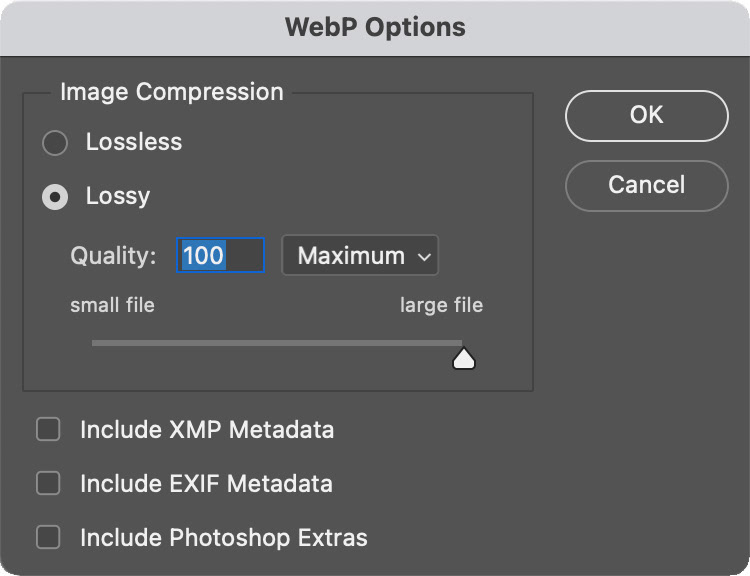Screen dimensions: 750x576
Task: Click the middle of the quality slider track
Action: coord(277,343)
